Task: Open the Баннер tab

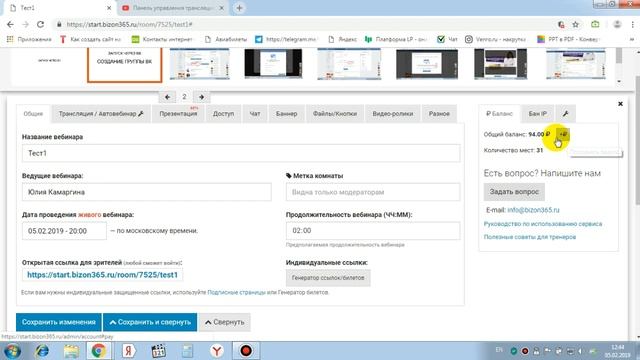Action: [287, 114]
